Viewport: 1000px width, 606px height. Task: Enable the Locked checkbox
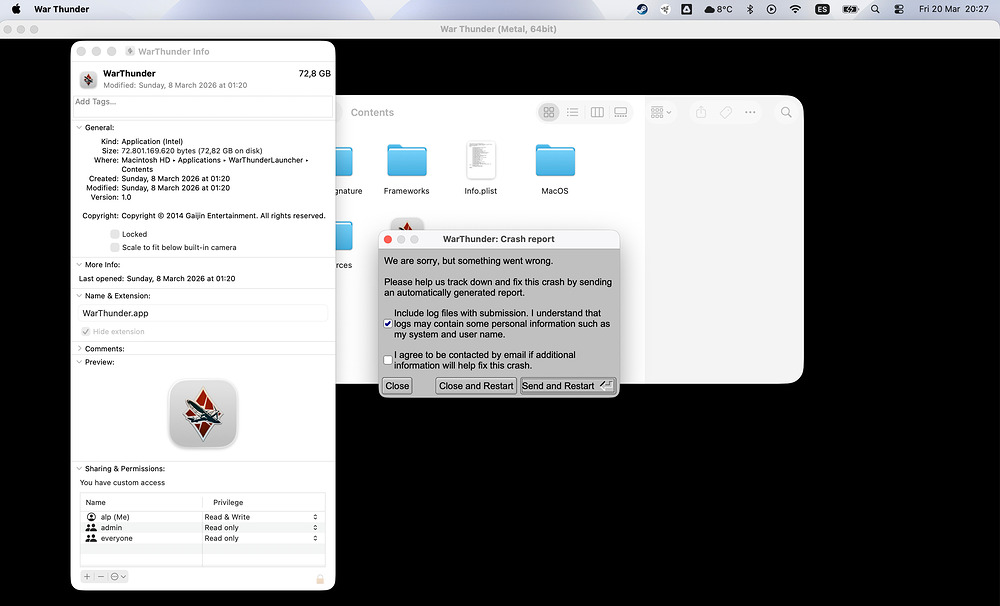115,234
